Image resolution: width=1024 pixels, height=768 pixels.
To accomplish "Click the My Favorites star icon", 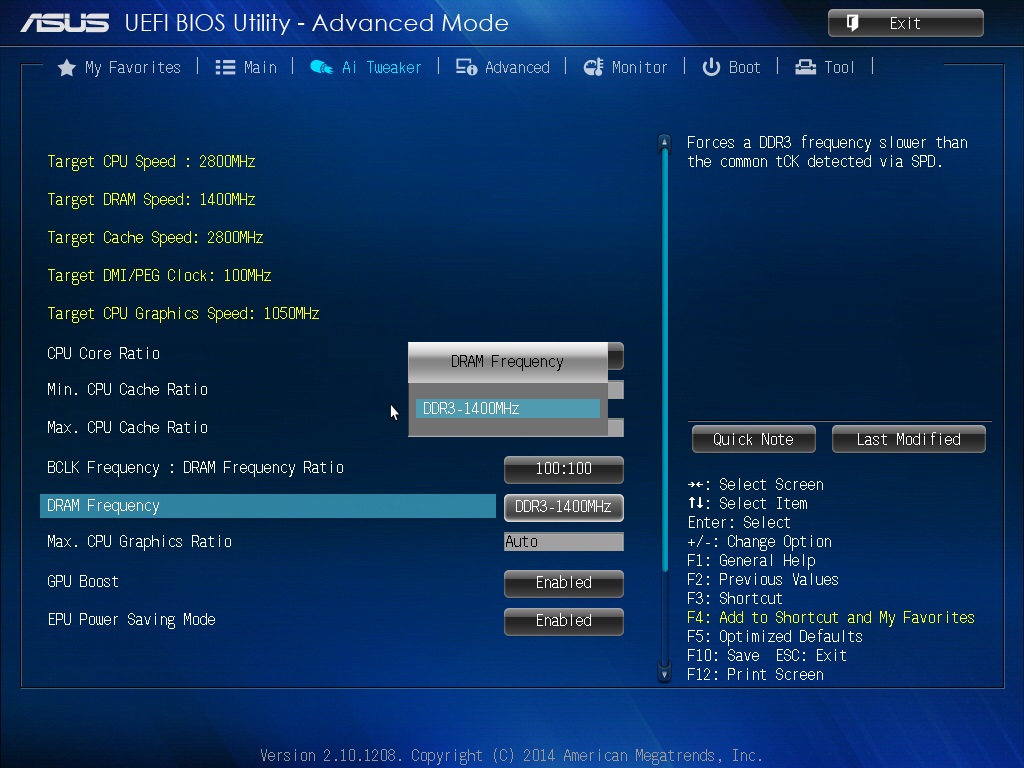I will tap(67, 67).
